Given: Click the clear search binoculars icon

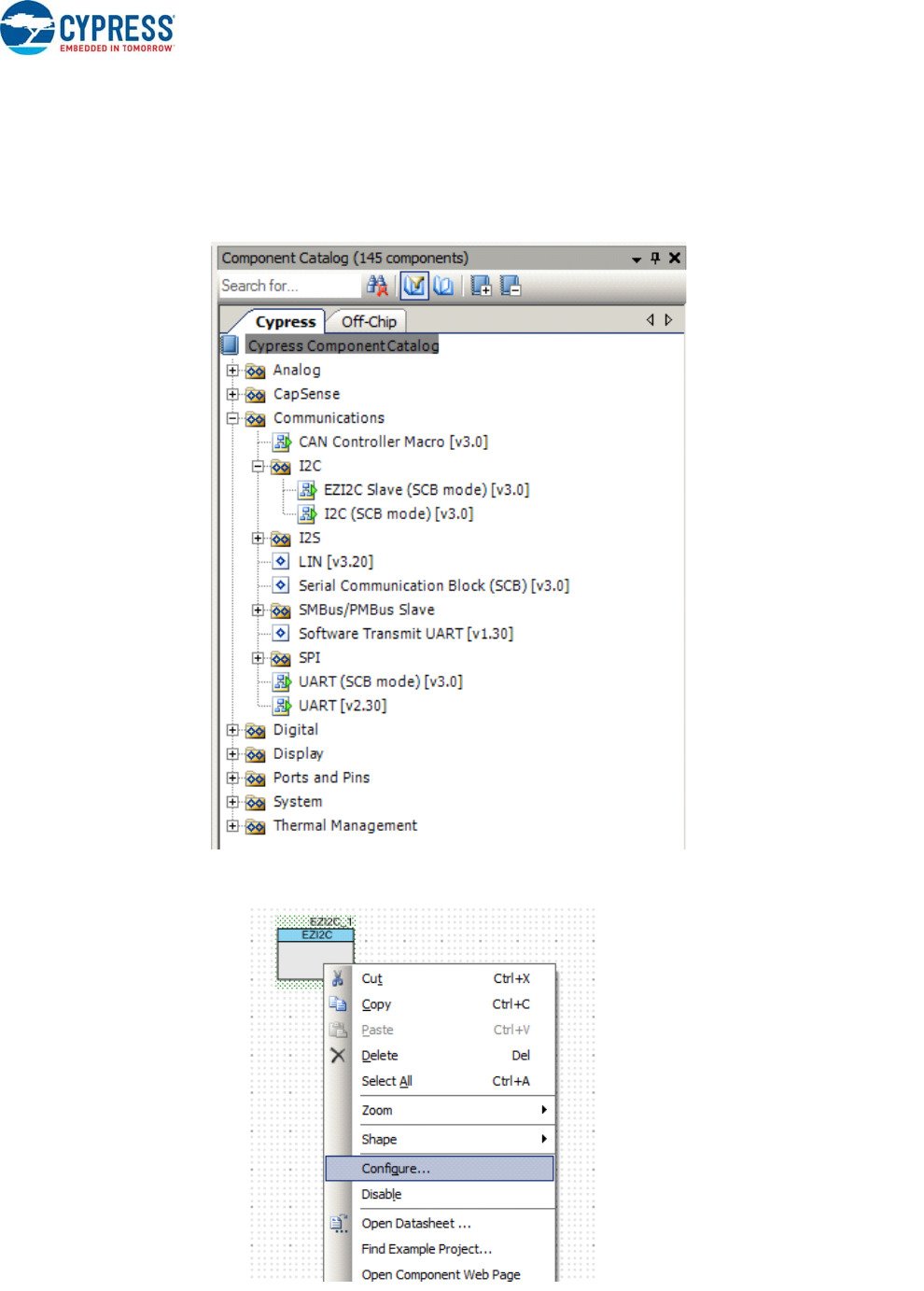Looking at the screenshot, I should click(x=377, y=286).
